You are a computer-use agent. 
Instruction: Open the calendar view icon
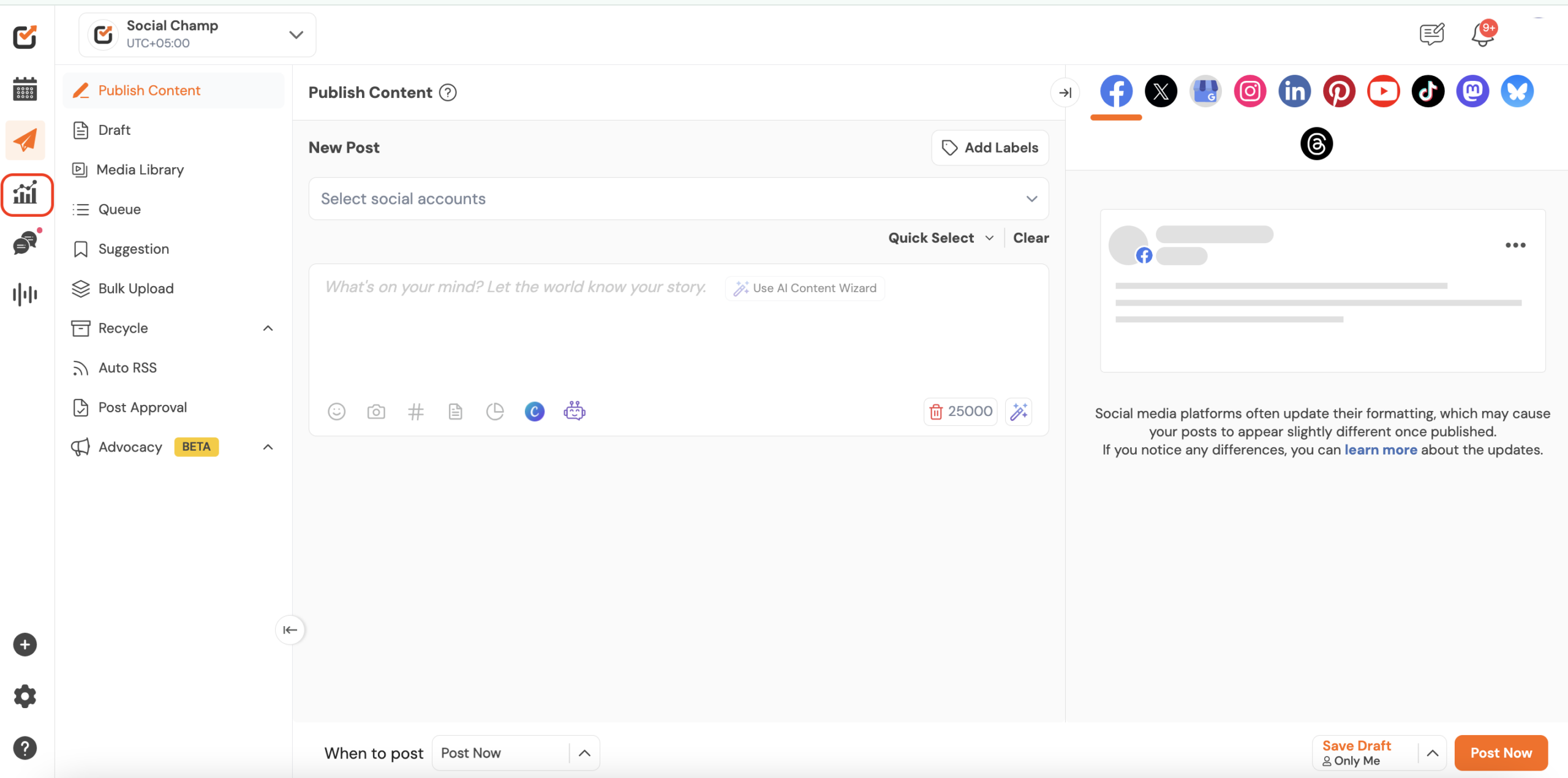click(x=25, y=89)
